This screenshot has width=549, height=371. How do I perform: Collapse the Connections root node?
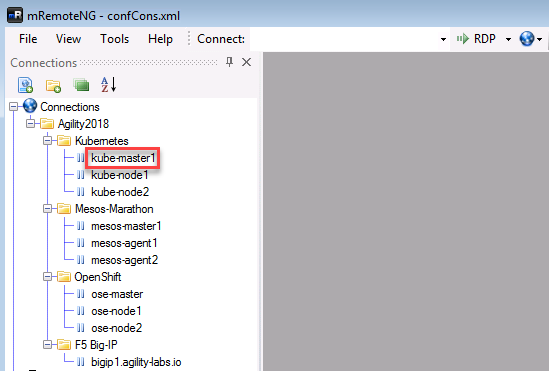[13, 106]
